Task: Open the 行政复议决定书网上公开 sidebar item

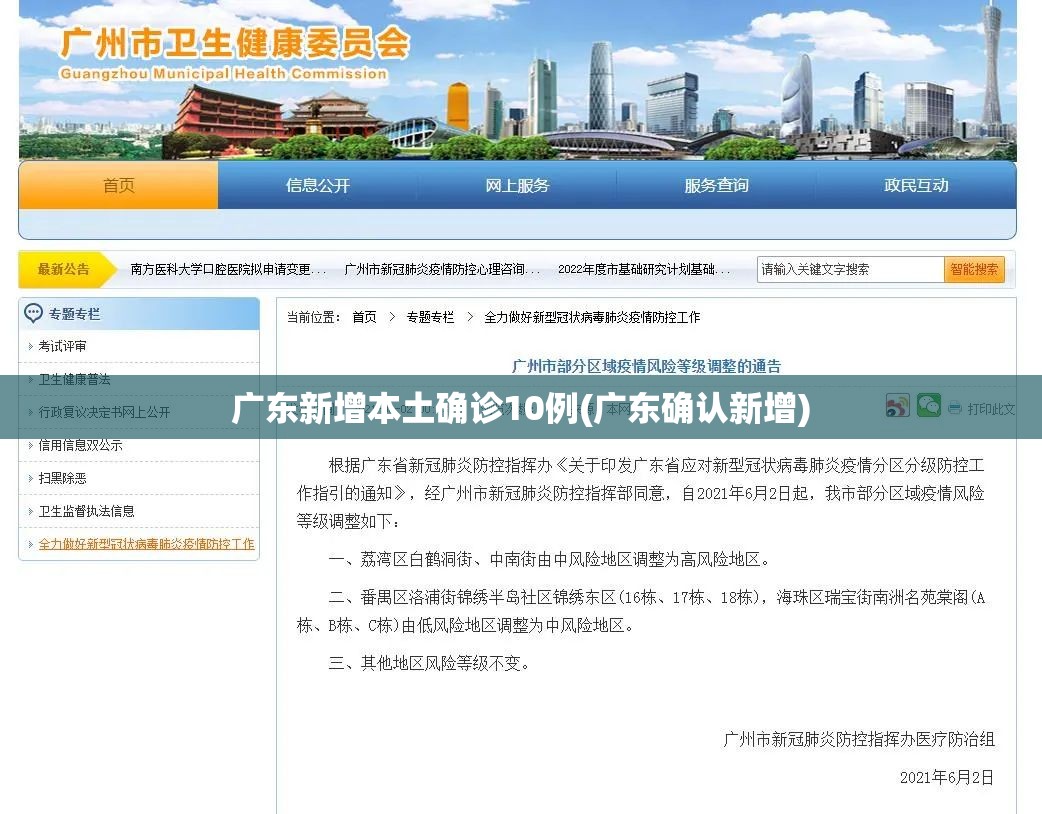Action: pyautogui.click(x=104, y=412)
